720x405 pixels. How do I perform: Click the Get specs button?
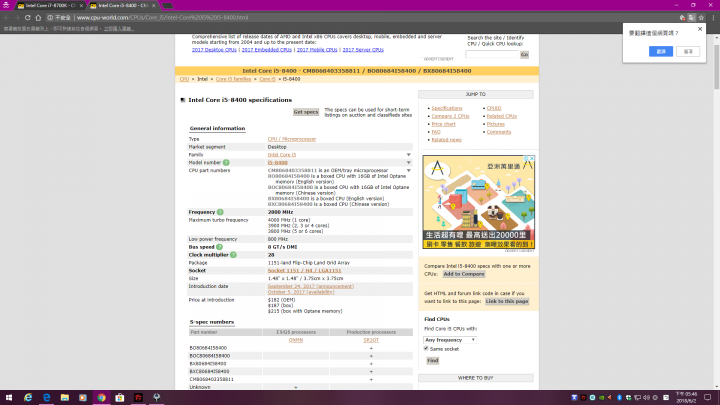[306, 112]
